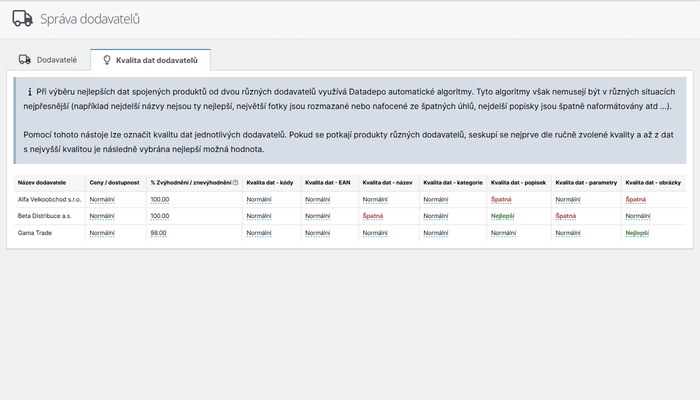Click the truck icon beside Správa dodavatelů

click(x=22, y=19)
